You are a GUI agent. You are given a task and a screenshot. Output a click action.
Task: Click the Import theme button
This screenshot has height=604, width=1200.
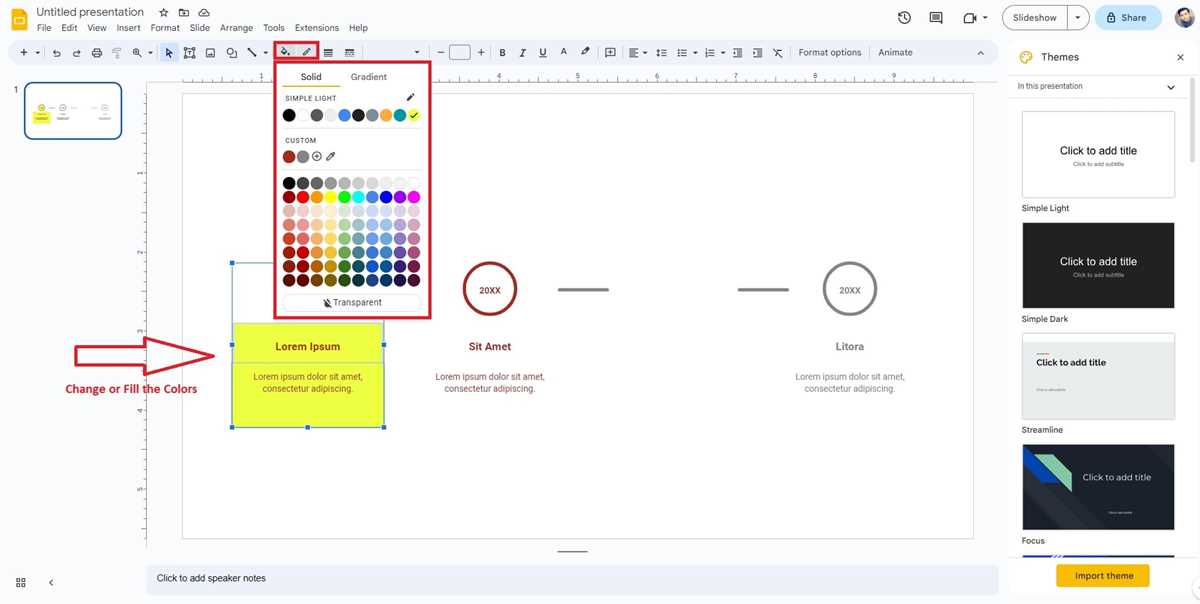click(x=1103, y=576)
